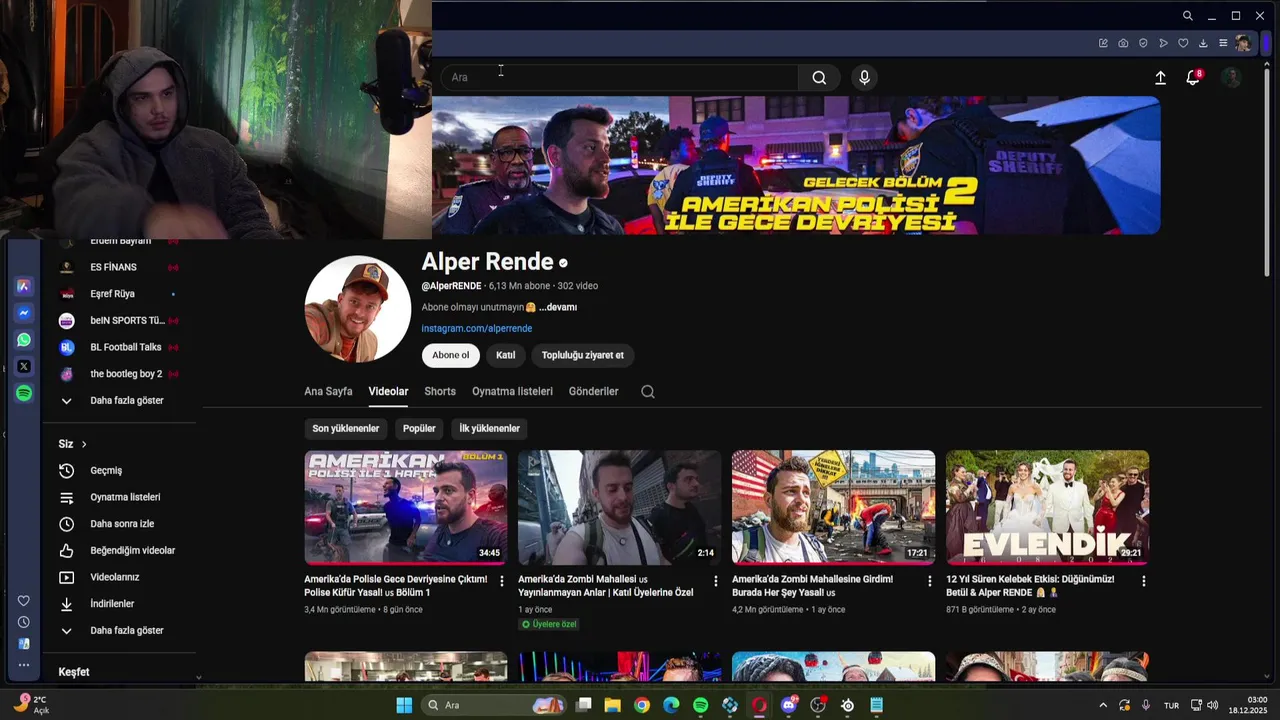
Task: Switch to Shorts tab
Action: click(440, 392)
